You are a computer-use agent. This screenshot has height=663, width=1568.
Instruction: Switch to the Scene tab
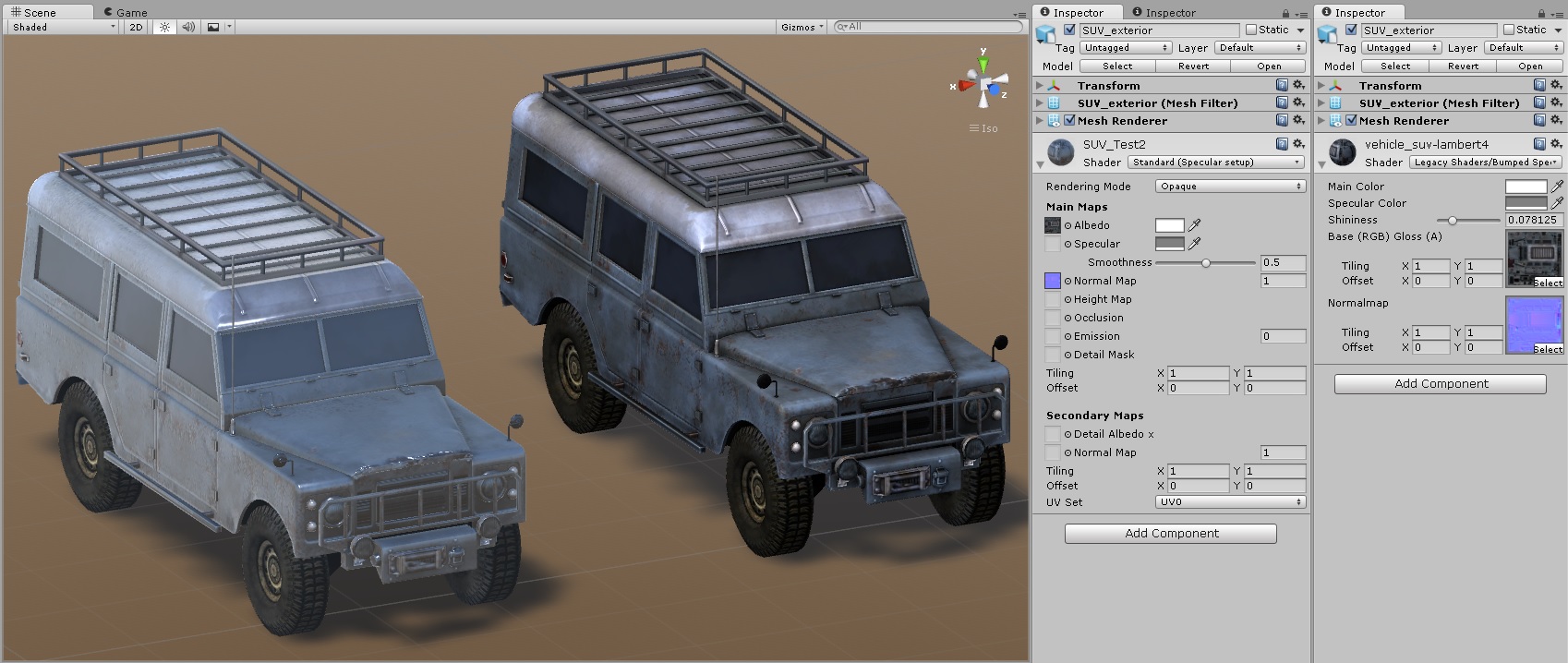click(x=47, y=12)
